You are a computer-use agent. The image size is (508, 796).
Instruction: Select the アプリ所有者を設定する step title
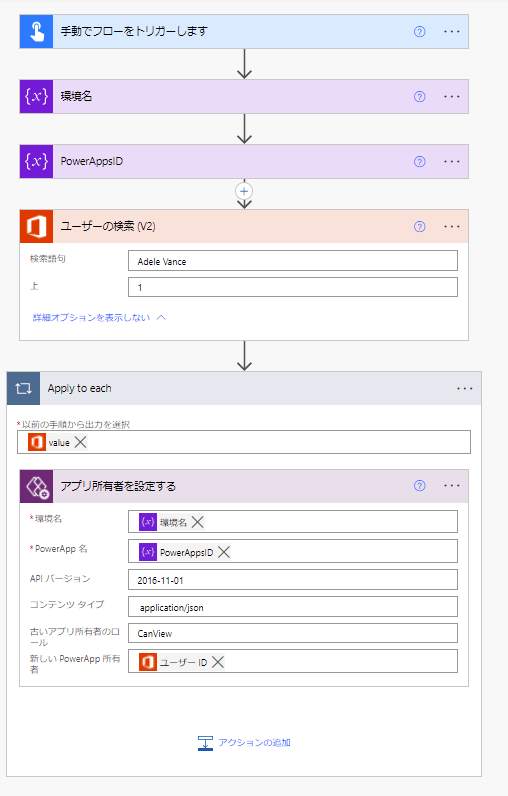coord(118,486)
